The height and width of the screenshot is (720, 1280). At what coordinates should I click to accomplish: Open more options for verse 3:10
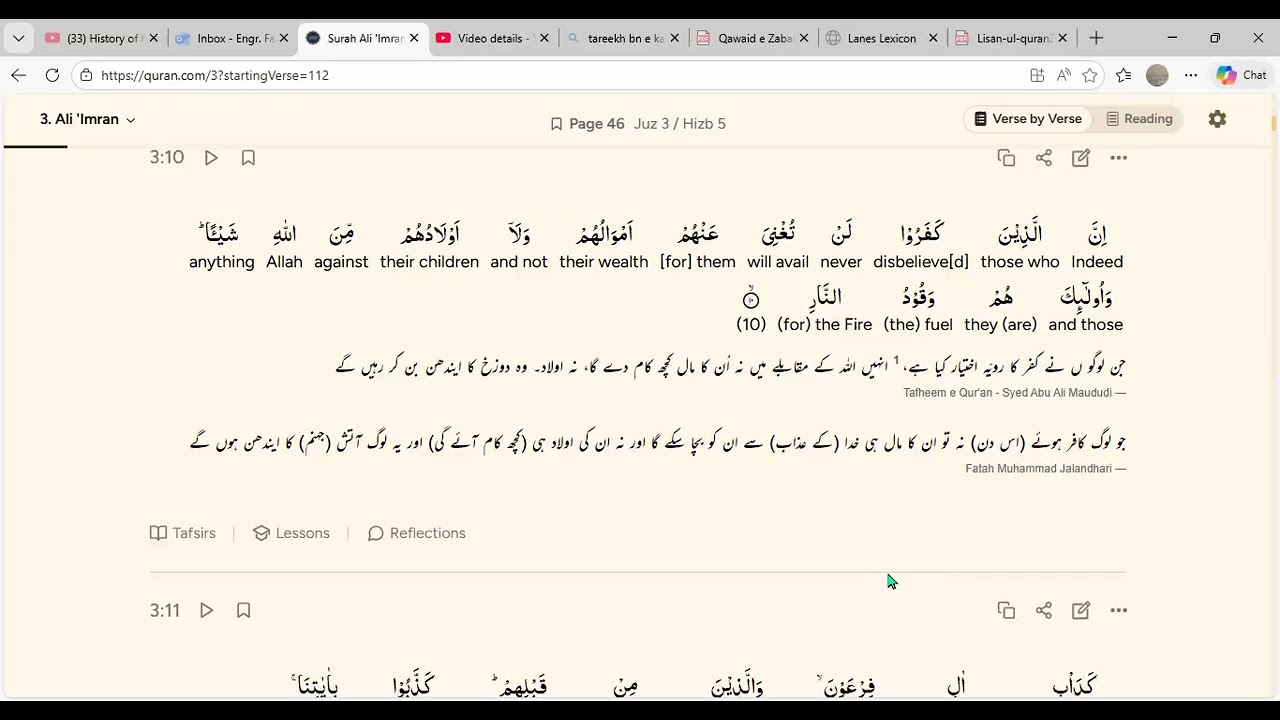coord(1119,158)
